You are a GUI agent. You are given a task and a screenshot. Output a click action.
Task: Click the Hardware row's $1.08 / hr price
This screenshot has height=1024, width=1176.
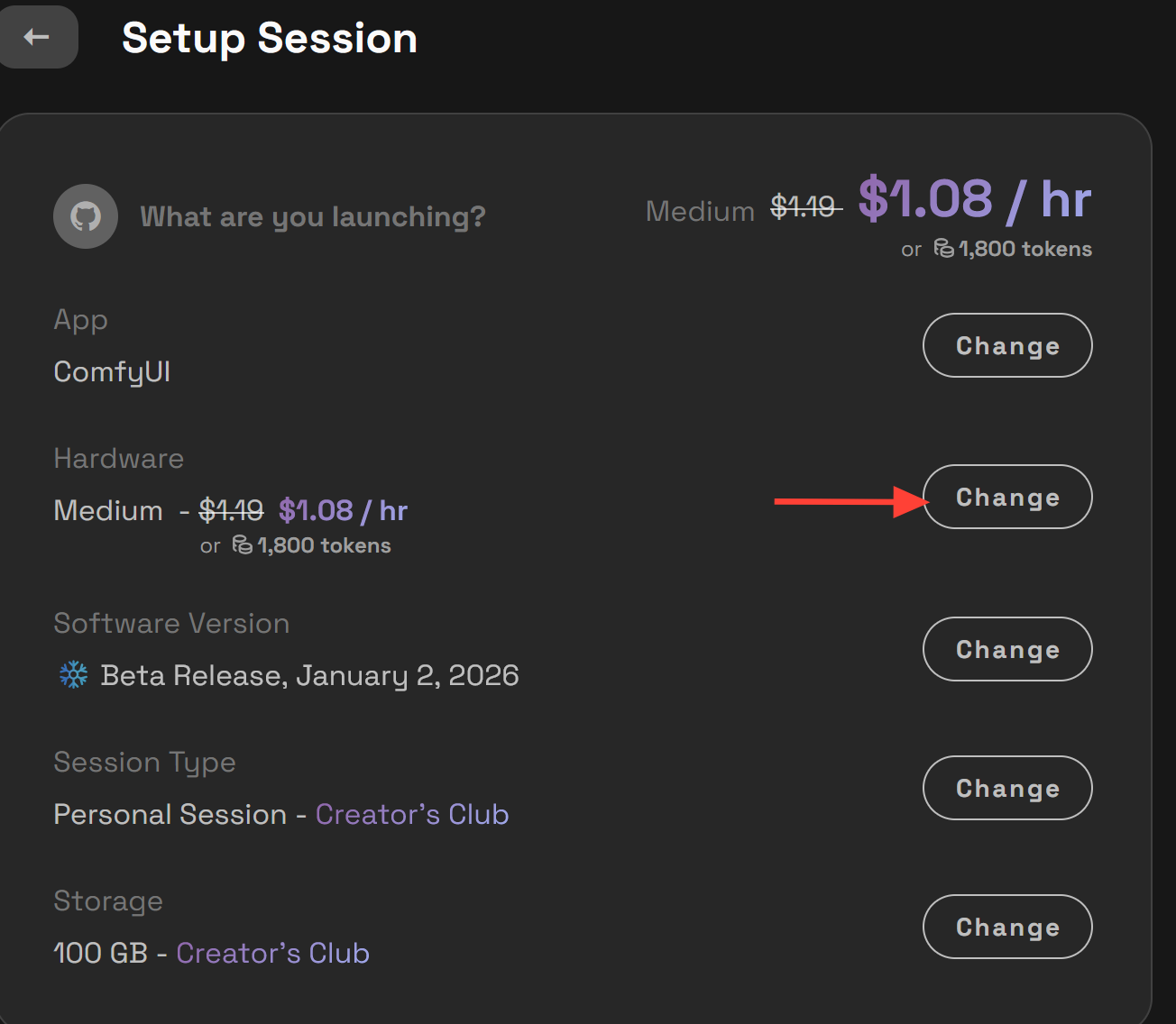tap(343, 511)
